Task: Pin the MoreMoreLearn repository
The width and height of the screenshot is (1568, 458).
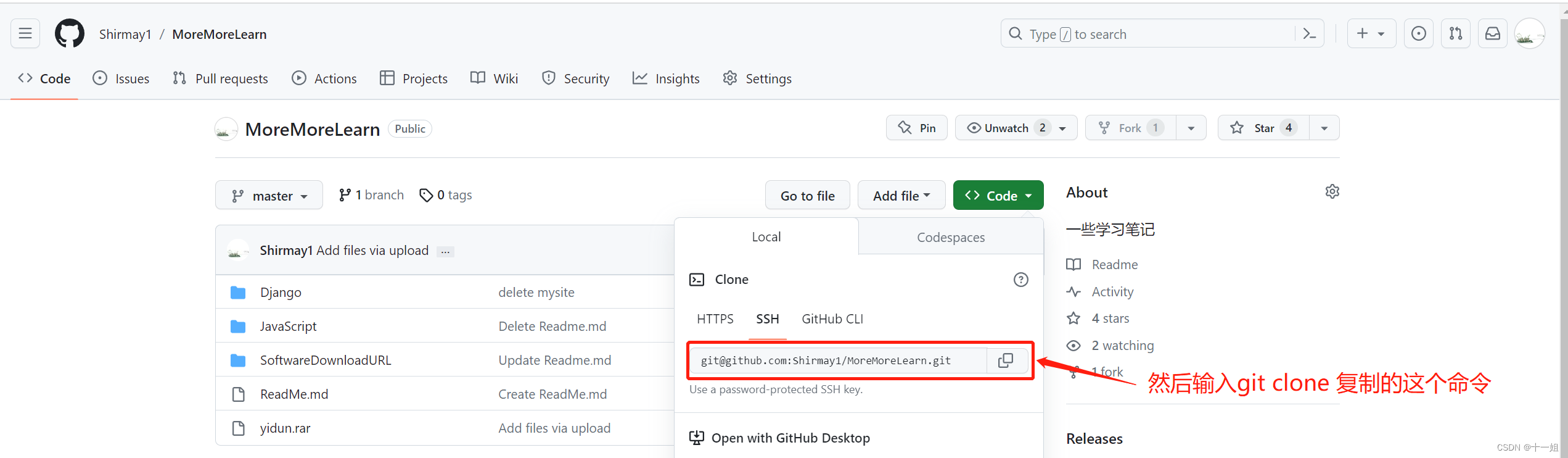Action: (x=916, y=128)
